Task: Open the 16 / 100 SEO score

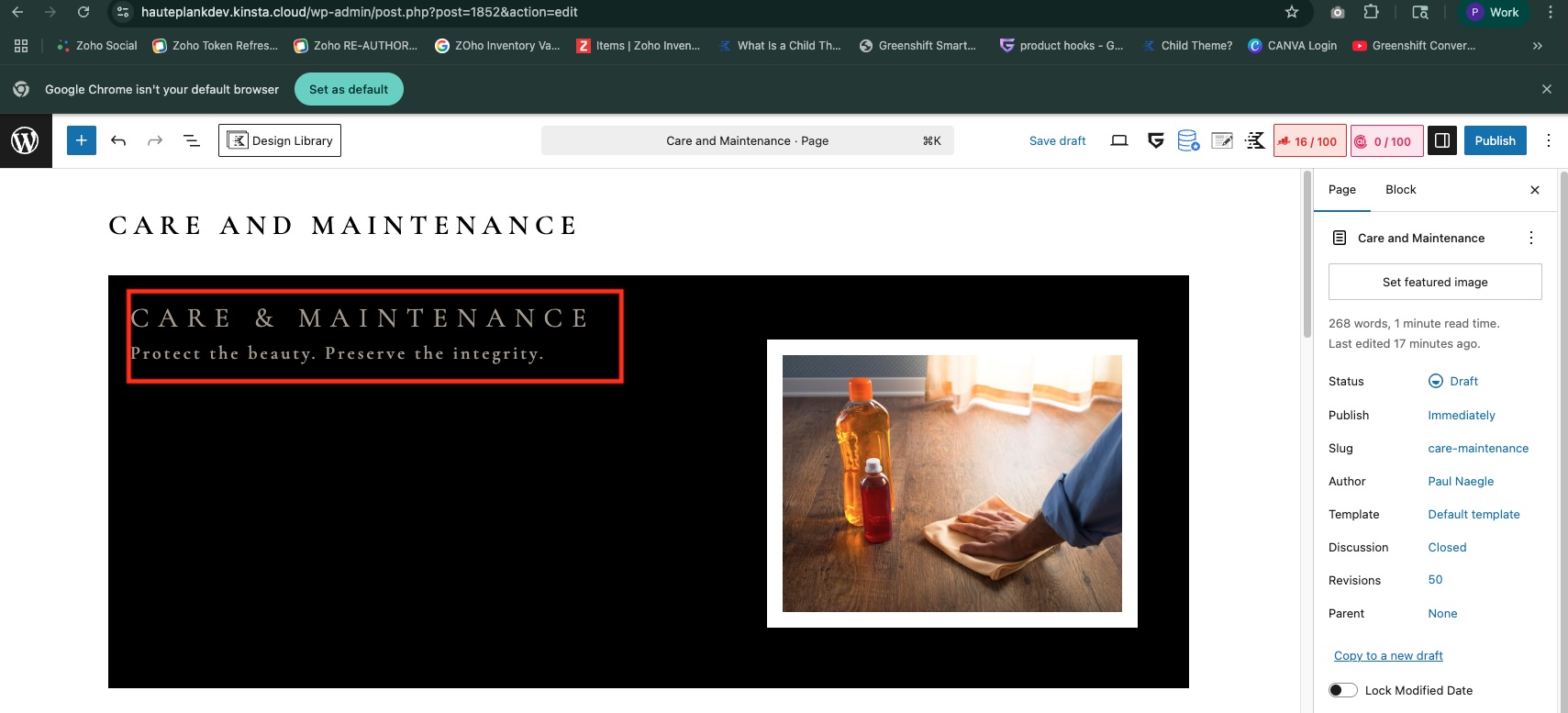Action: pyautogui.click(x=1310, y=140)
